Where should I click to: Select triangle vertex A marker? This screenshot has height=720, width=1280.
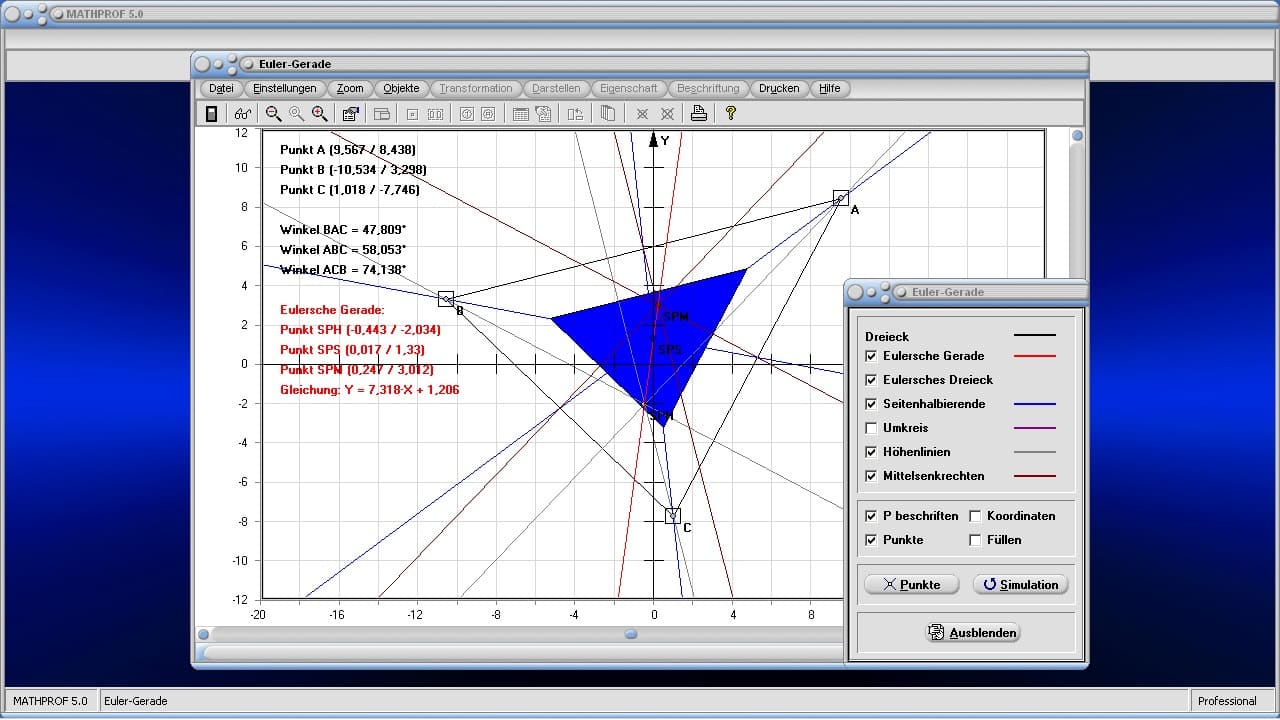pos(841,198)
